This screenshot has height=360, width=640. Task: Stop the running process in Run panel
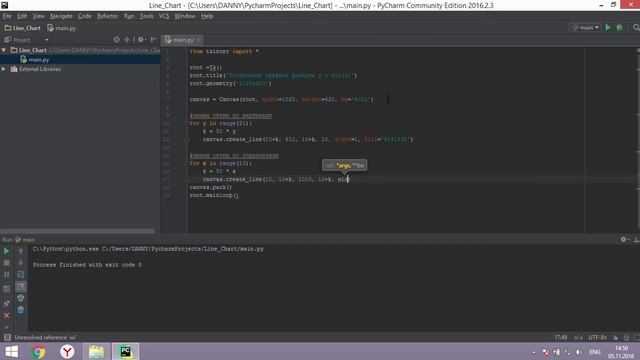[x=7, y=263]
